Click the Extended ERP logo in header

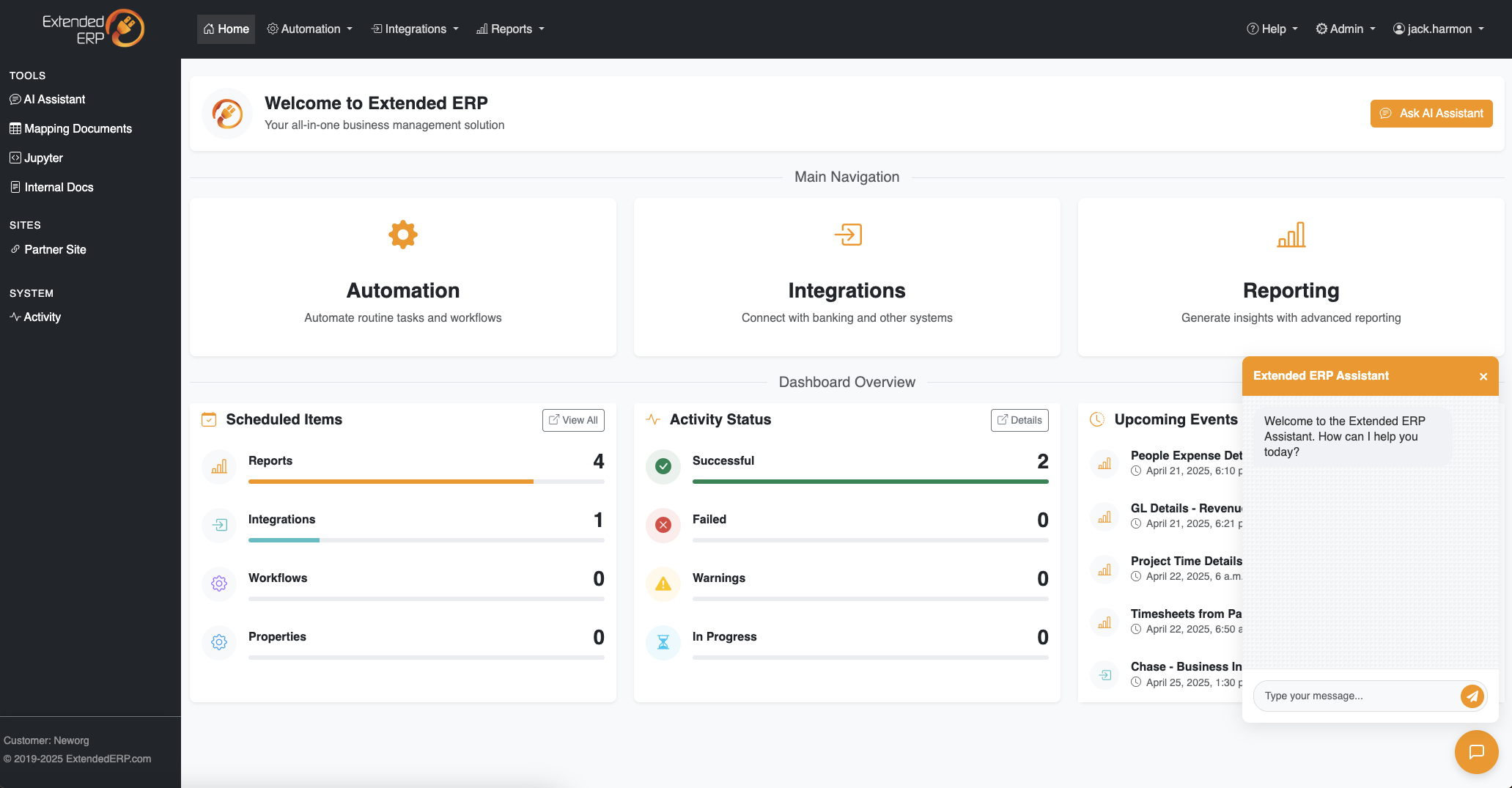pyautogui.click(x=93, y=29)
